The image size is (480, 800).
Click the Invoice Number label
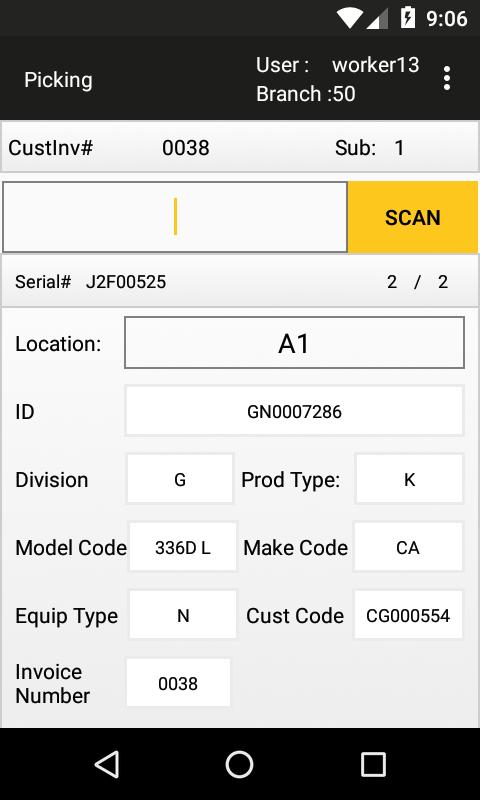pos(53,684)
